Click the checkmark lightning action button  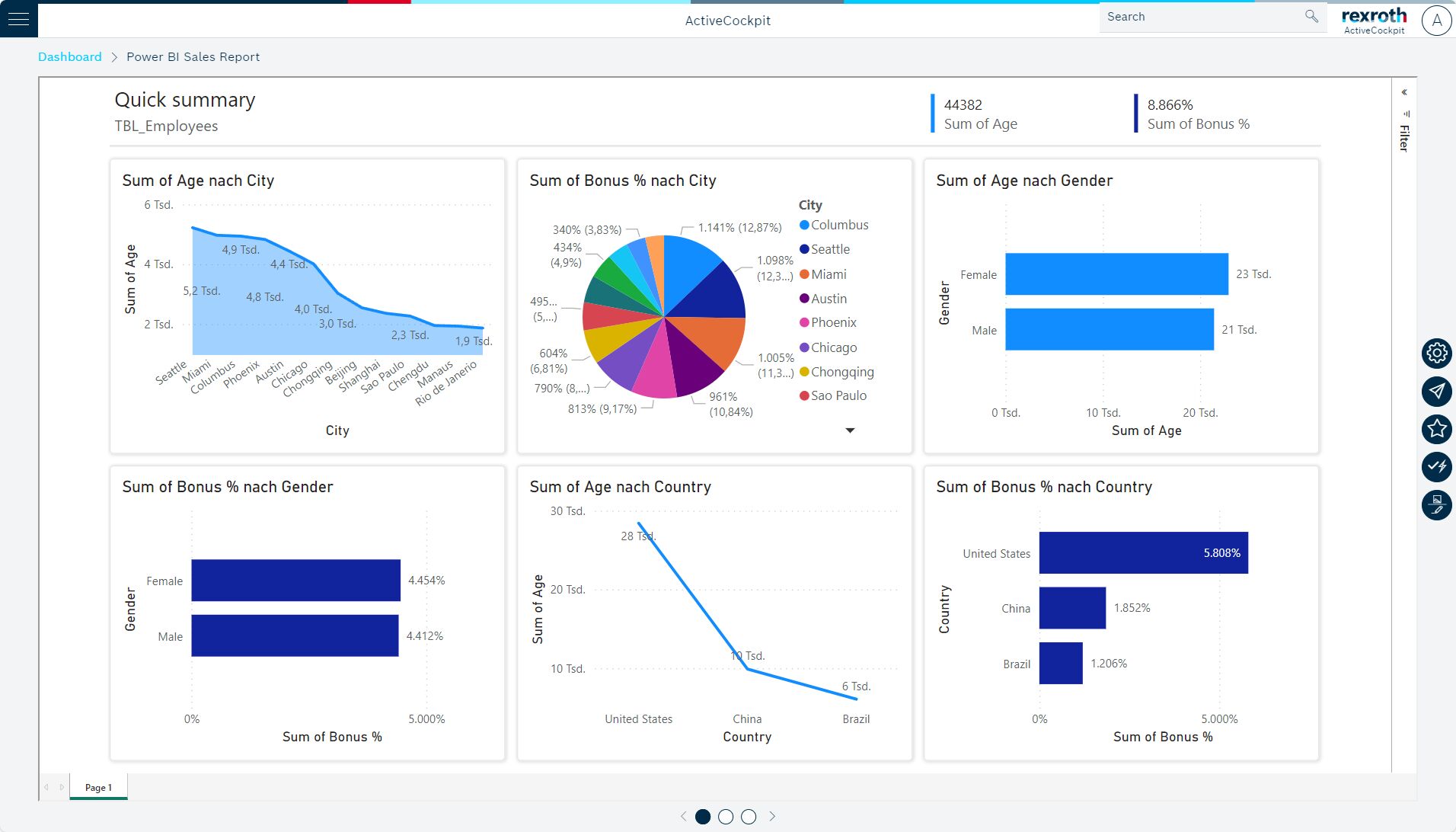pos(1437,466)
